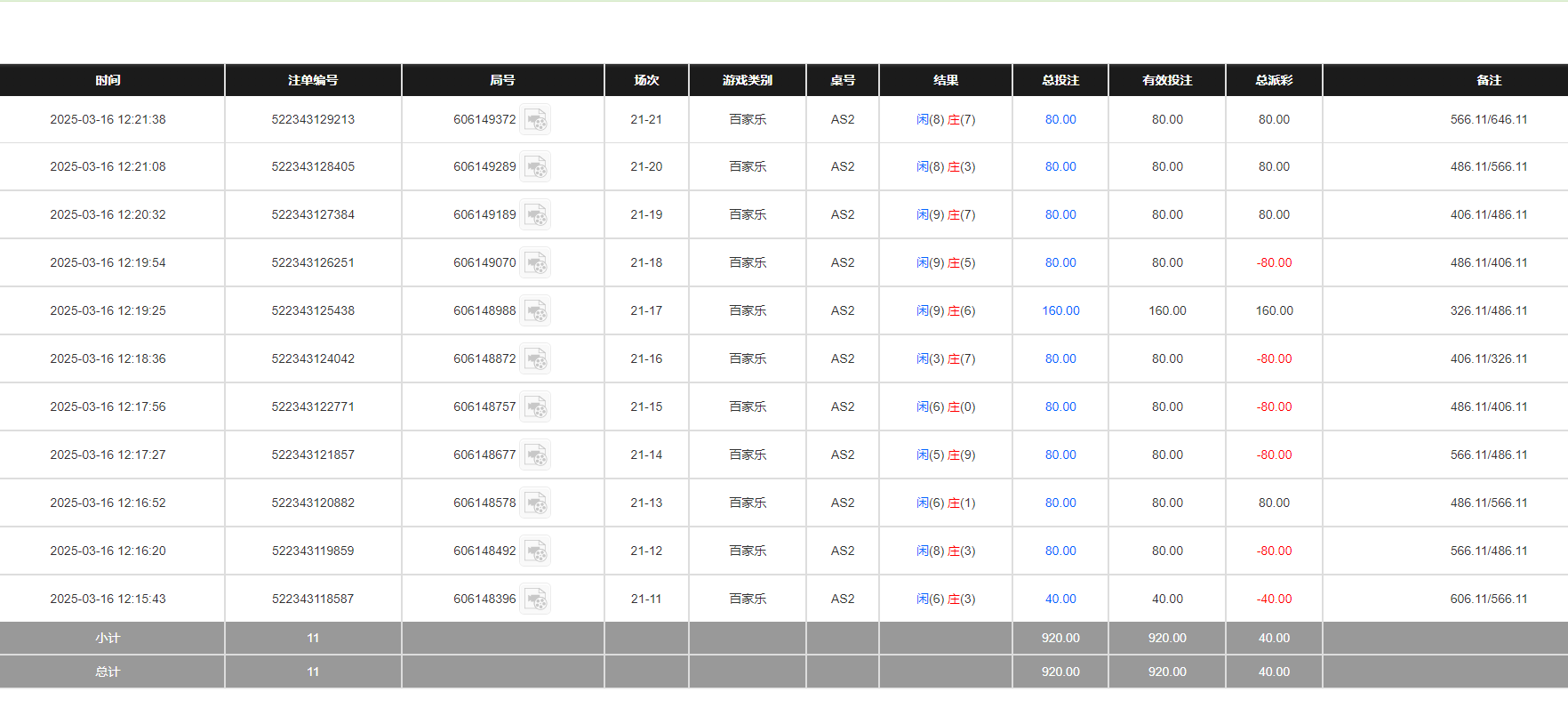Click replay icon beside round 606149289
The image size is (1568, 716).
[x=535, y=167]
